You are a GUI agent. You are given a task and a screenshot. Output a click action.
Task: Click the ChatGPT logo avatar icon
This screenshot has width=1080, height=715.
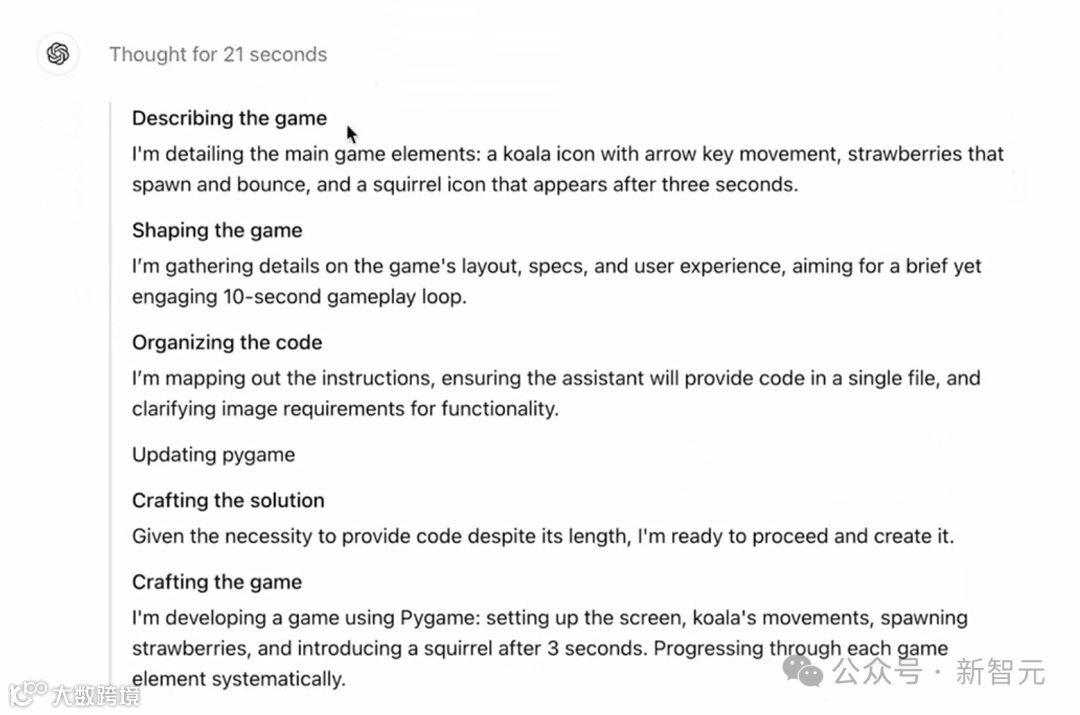coord(58,54)
